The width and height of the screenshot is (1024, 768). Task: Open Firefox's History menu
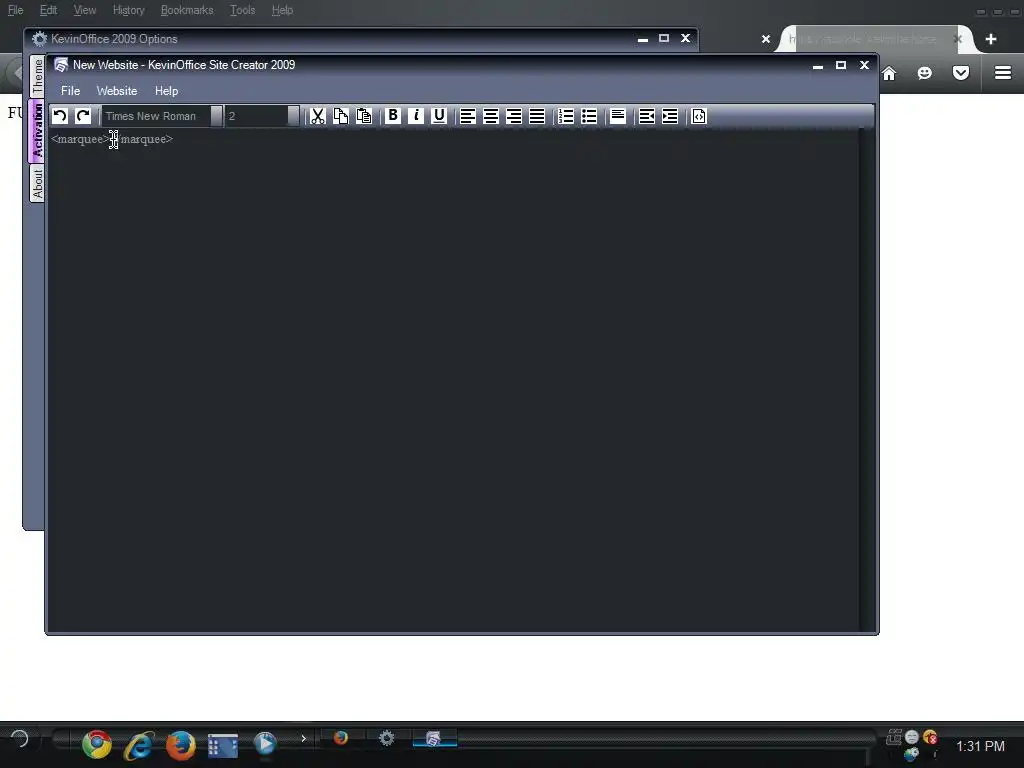[x=129, y=10]
